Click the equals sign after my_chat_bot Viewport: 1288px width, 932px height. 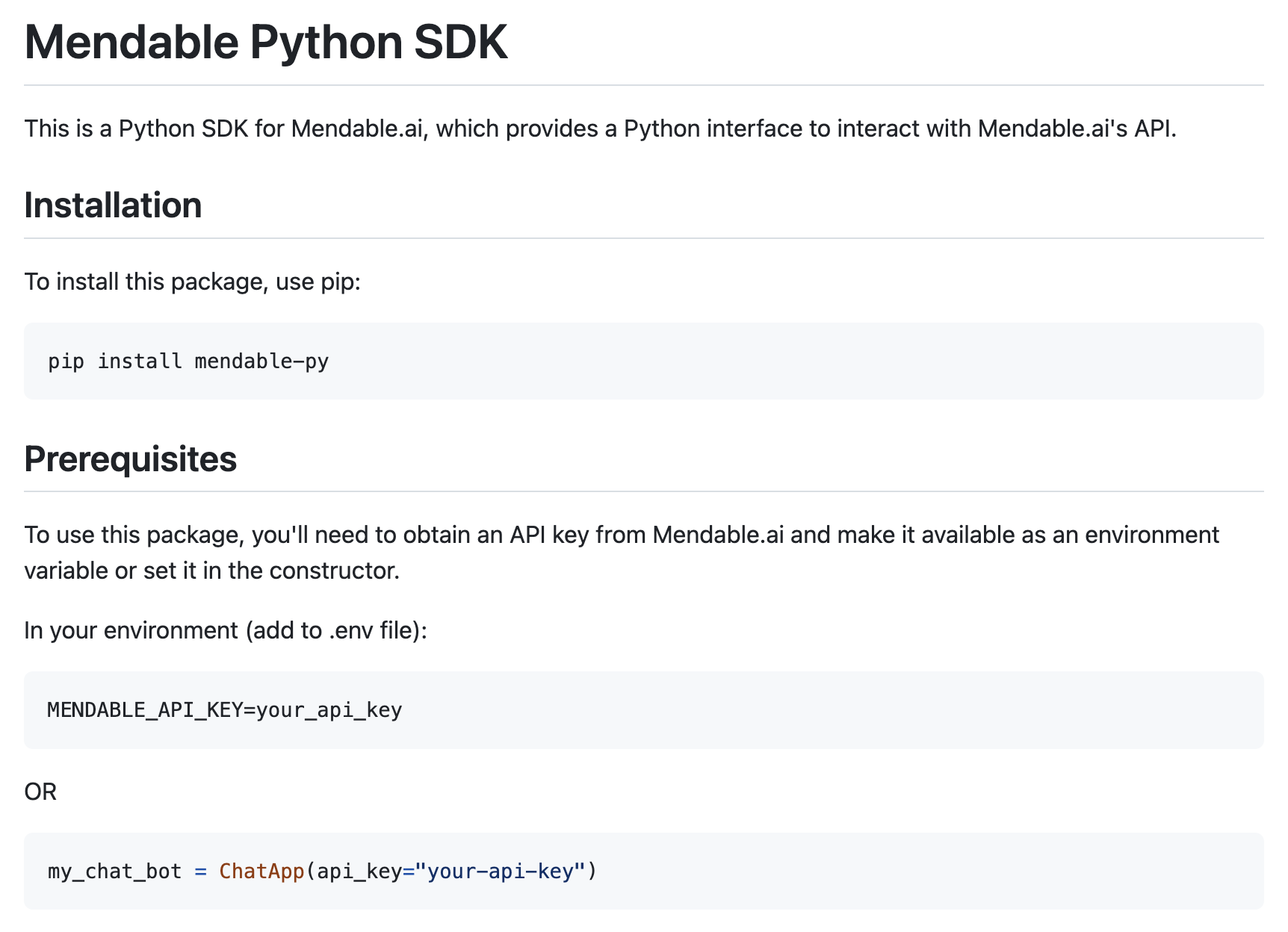(200, 872)
